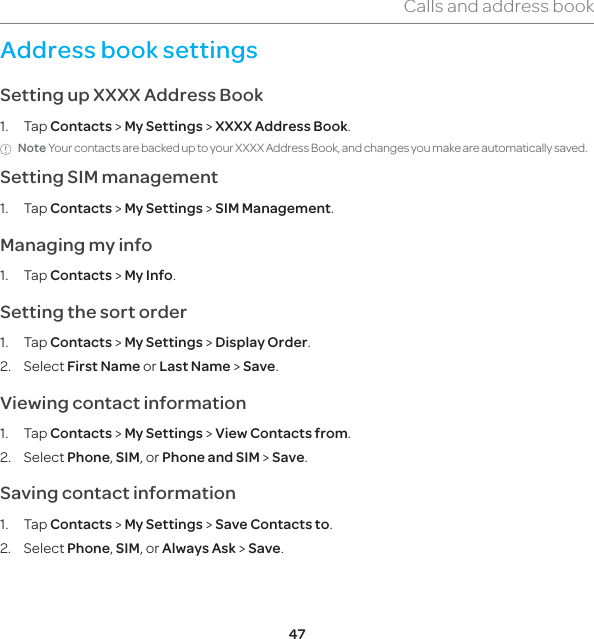
Task: Click bold 'Last Name' option text
Action: (x=194, y=366)
